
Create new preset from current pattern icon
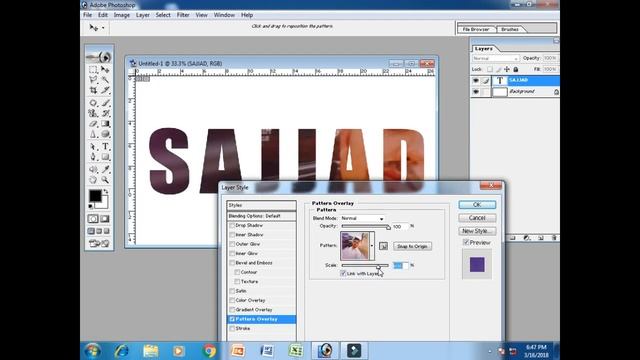[383, 246]
